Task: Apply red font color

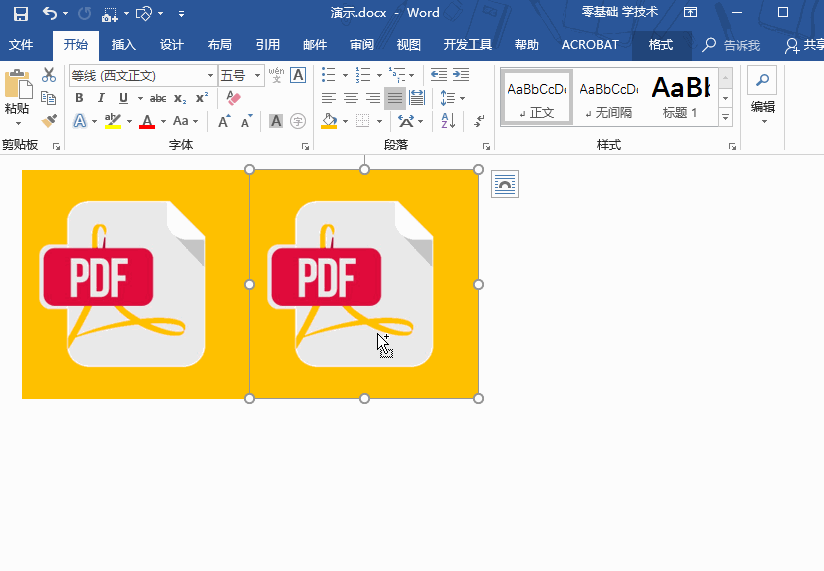Action: 147,121
